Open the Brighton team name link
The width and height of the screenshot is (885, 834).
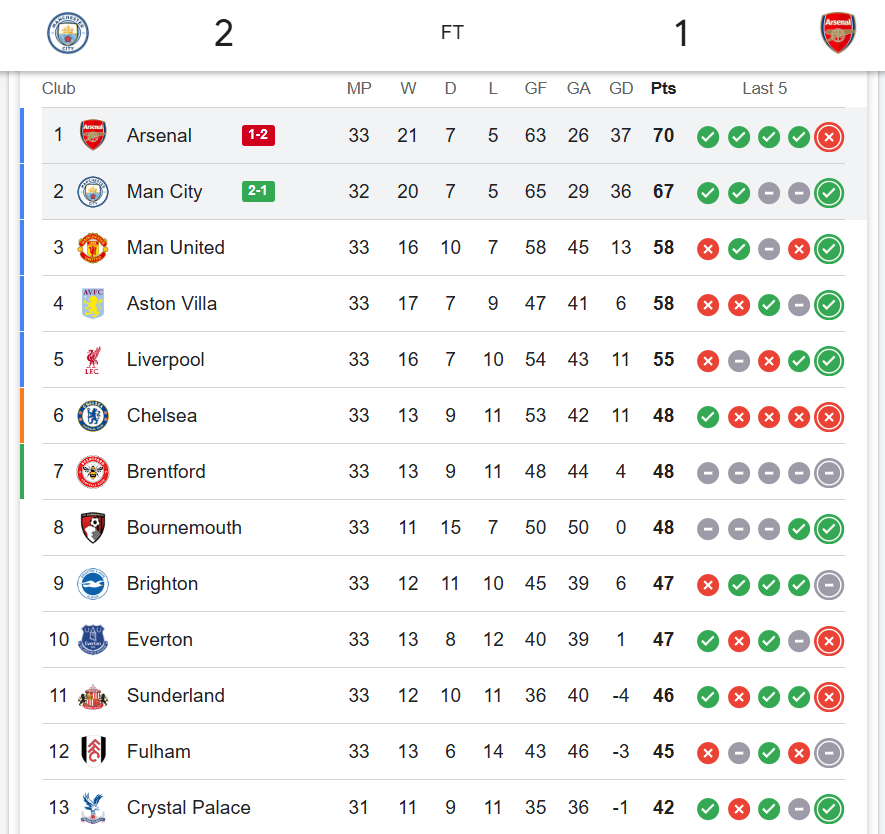(x=162, y=584)
